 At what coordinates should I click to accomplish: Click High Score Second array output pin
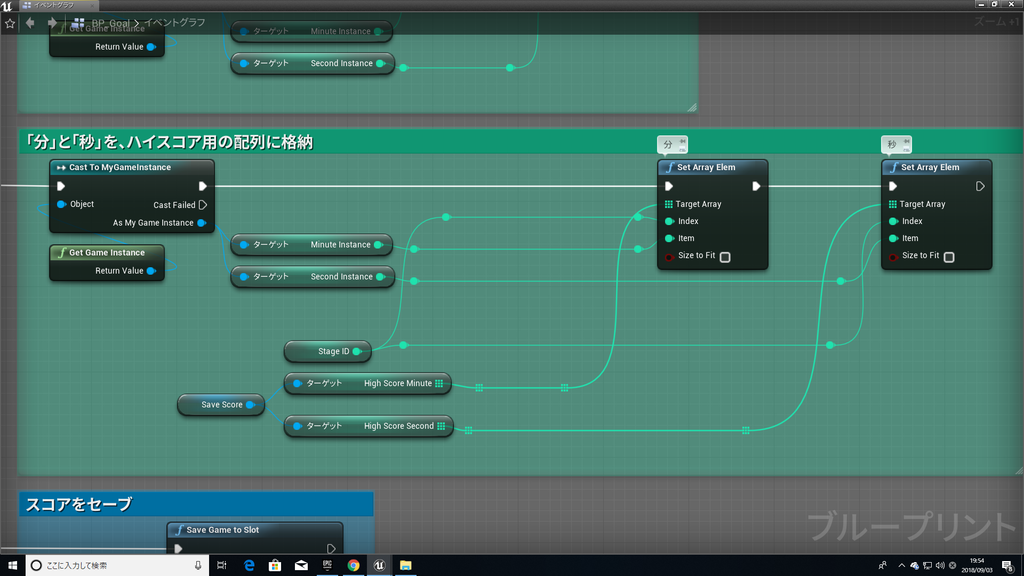click(441, 426)
